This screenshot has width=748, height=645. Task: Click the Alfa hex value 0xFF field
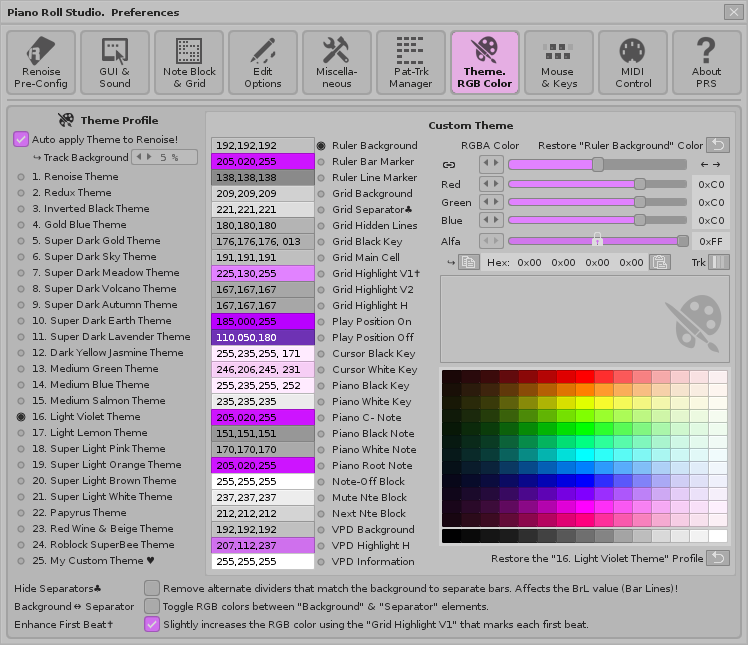pos(711,241)
